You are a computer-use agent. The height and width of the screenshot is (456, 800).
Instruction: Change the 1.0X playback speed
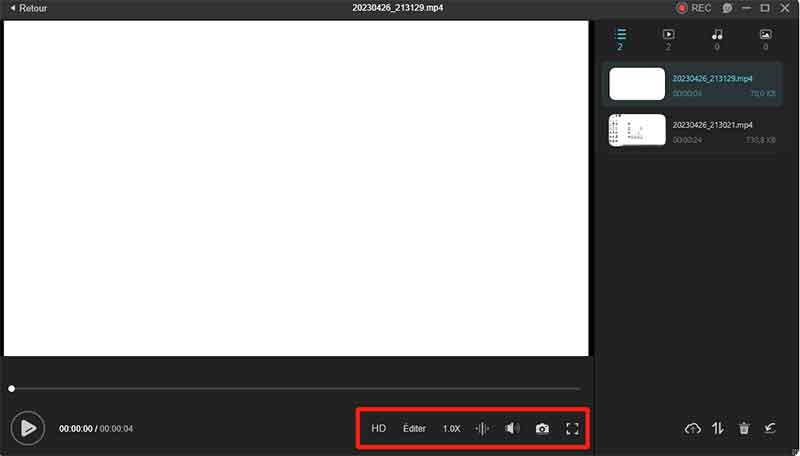click(x=451, y=428)
